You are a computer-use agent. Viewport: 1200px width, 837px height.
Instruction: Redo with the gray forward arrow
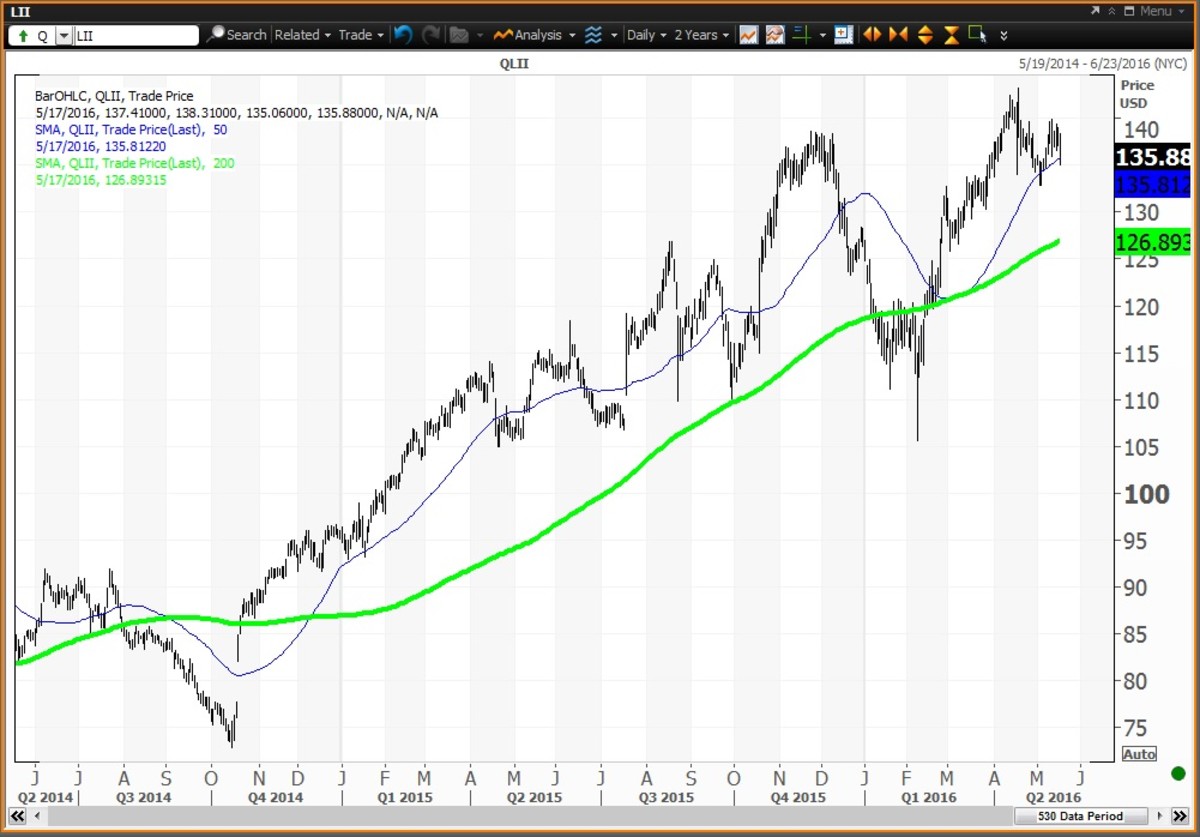tap(432, 35)
